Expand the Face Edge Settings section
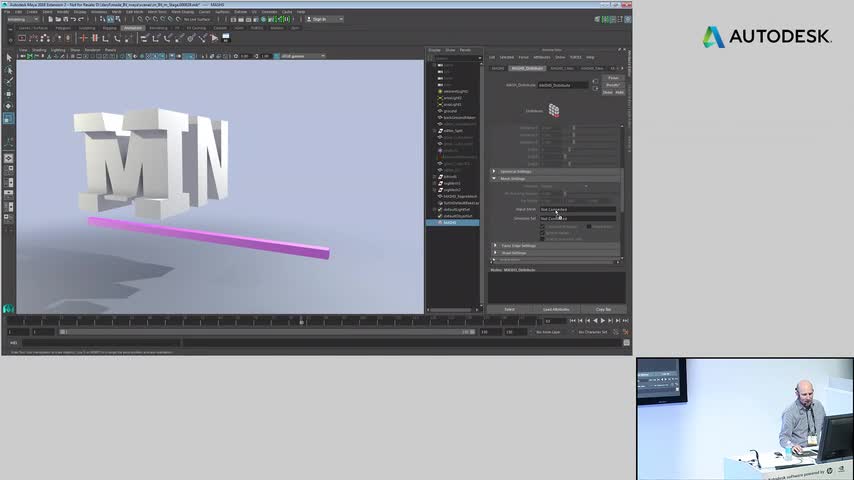 (x=495, y=246)
